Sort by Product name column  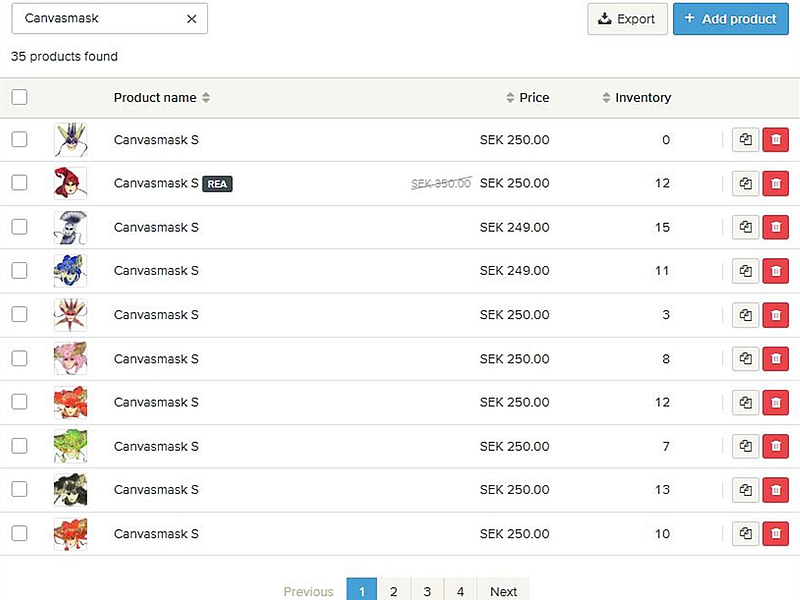coord(162,98)
